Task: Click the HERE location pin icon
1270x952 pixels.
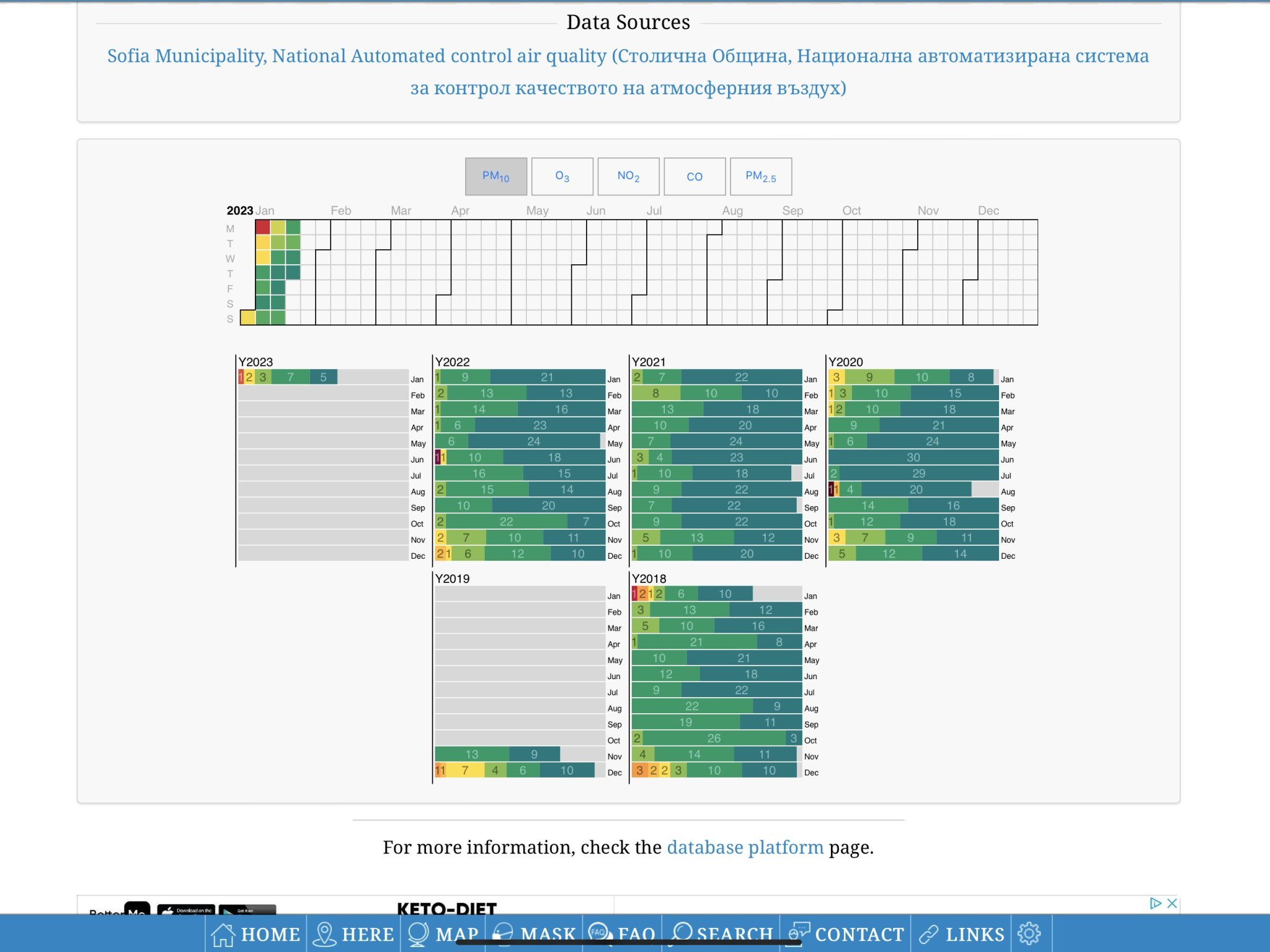Action: point(324,934)
